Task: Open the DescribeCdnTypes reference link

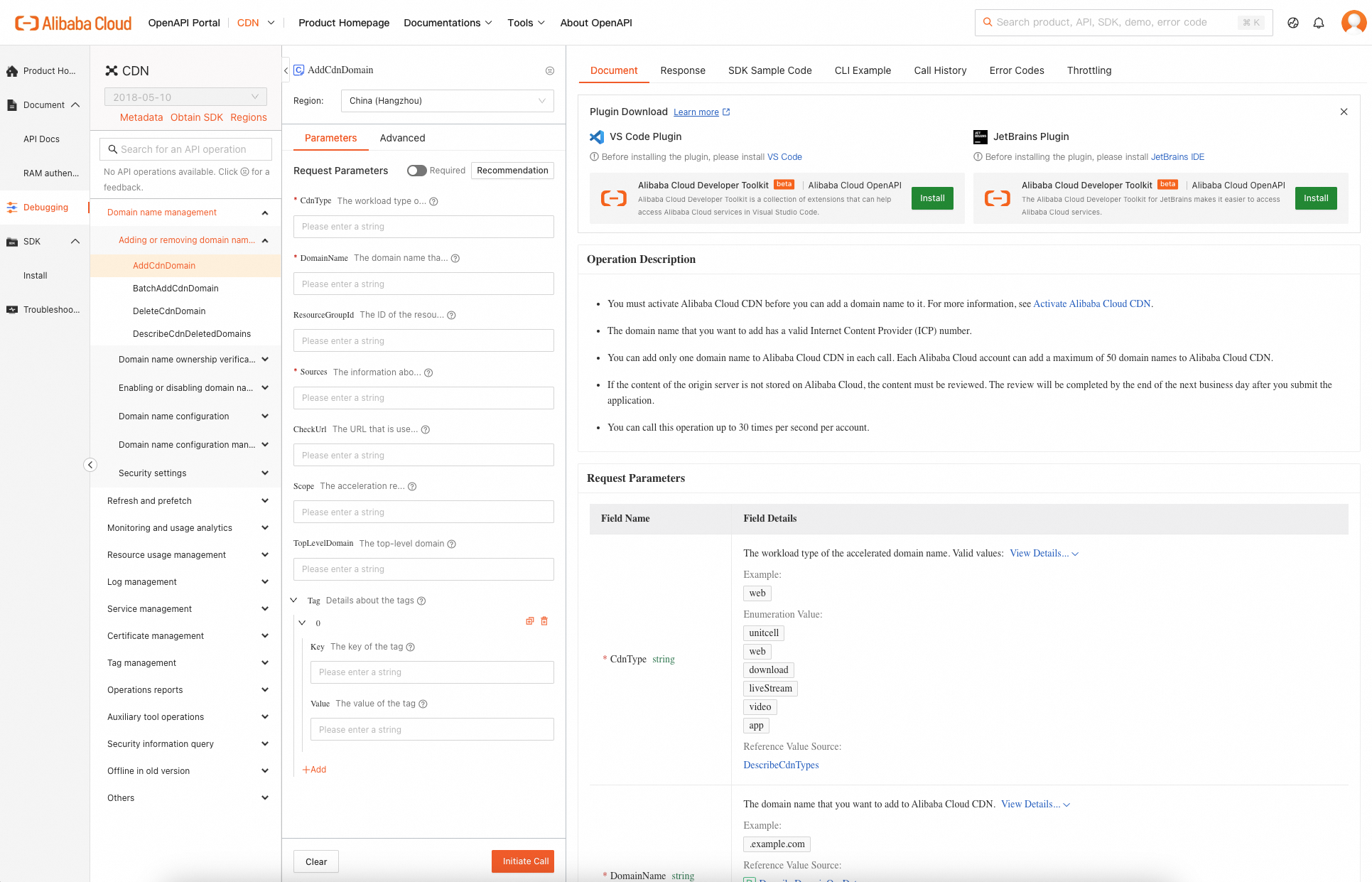Action: coord(781,765)
